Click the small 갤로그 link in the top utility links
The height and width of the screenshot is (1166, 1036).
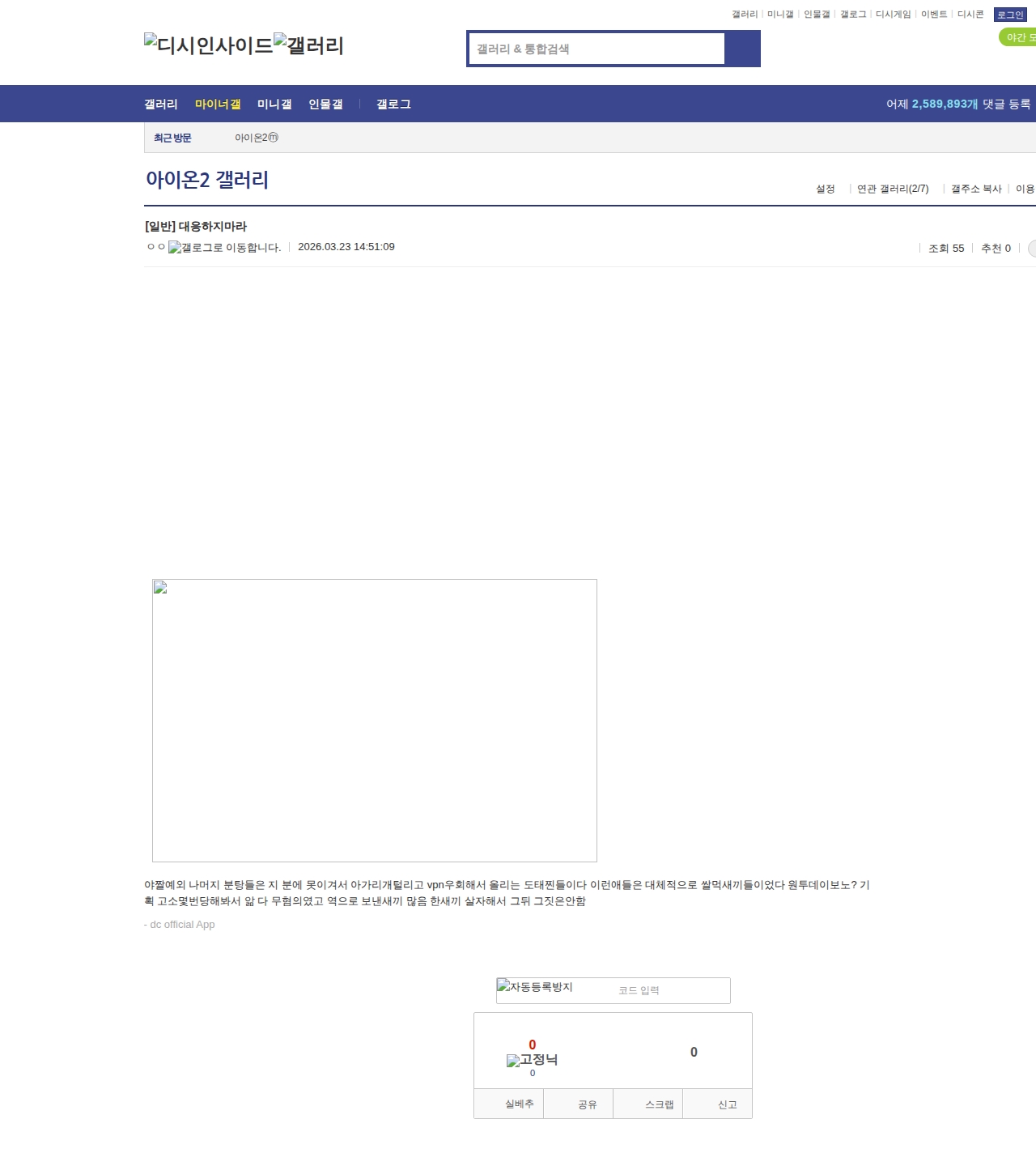pyautogui.click(x=853, y=15)
